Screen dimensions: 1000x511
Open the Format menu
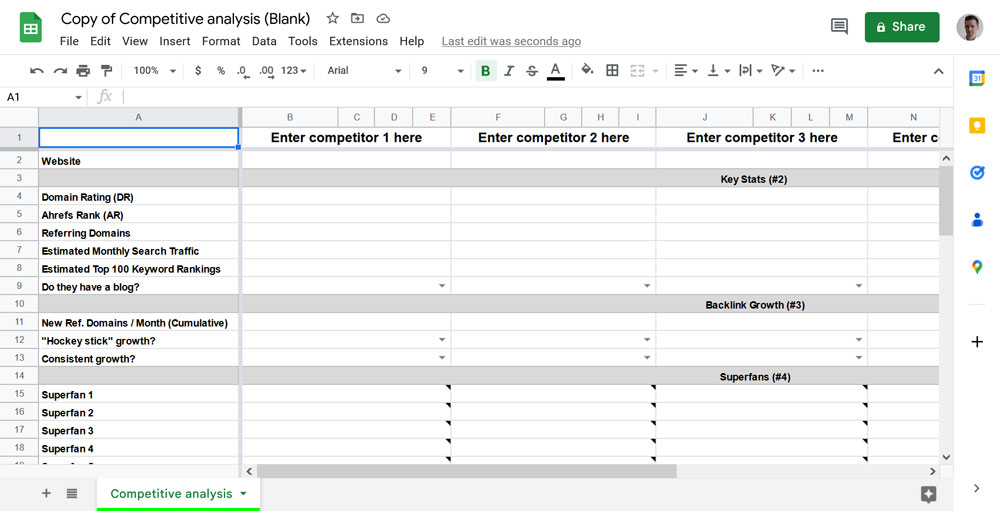click(x=221, y=41)
